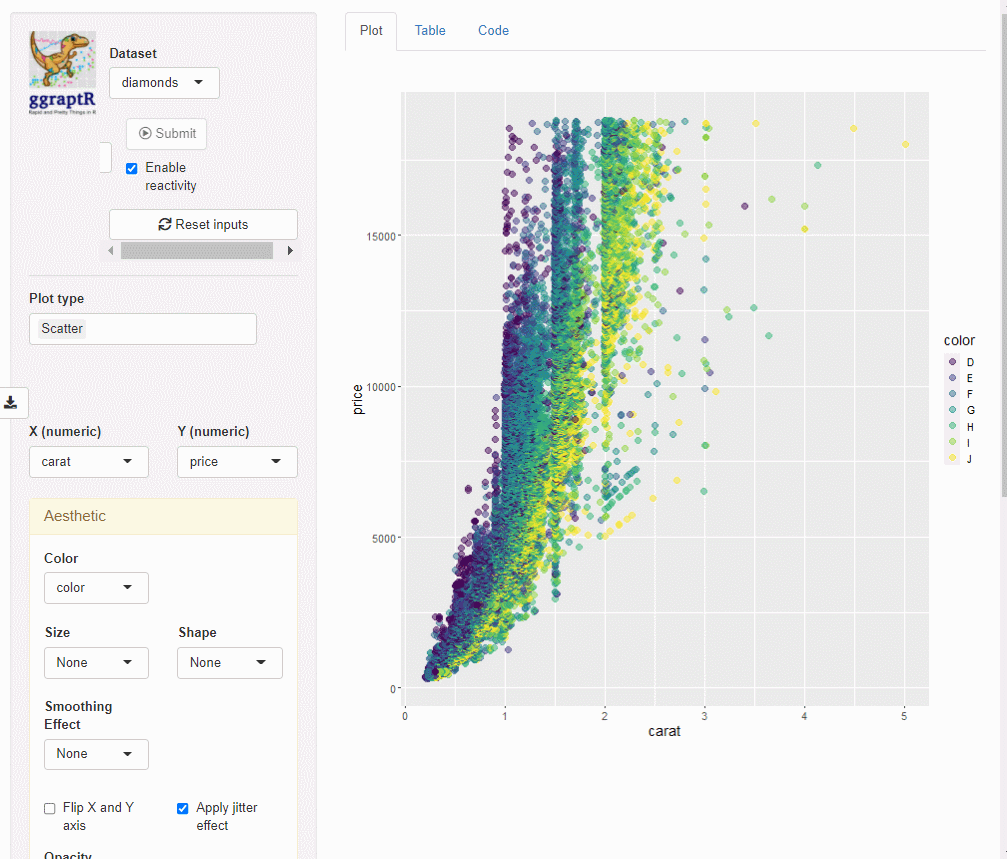
Task: Open the Dataset diamonds dropdown
Action: click(164, 83)
